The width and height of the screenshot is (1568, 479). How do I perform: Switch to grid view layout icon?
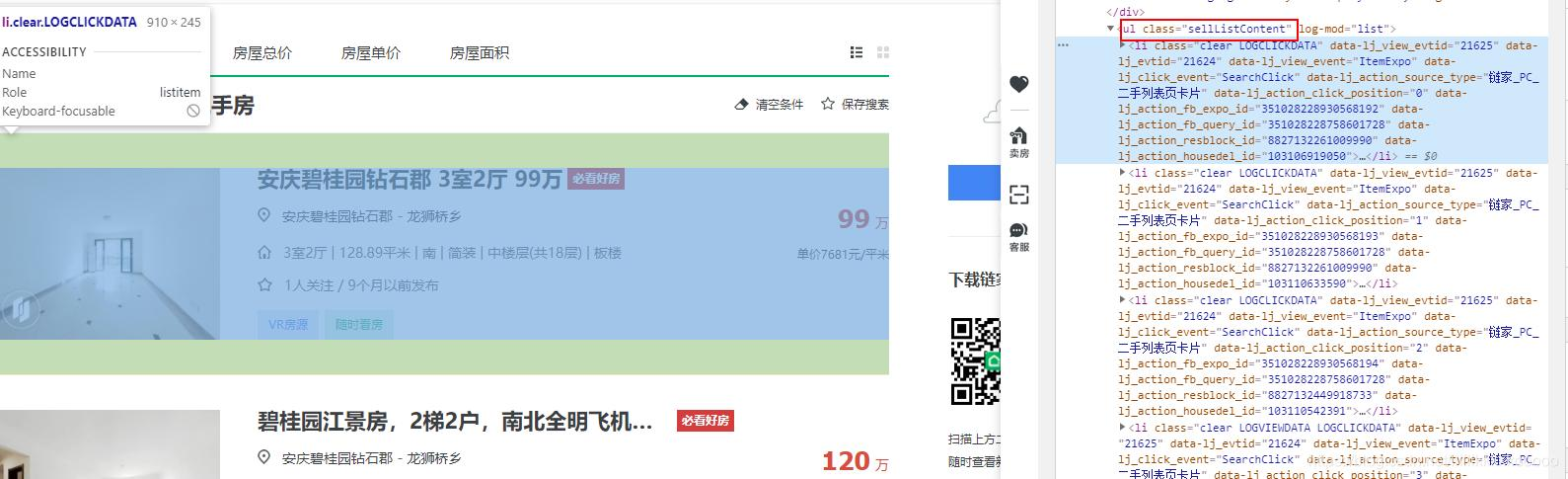point(883,52)
